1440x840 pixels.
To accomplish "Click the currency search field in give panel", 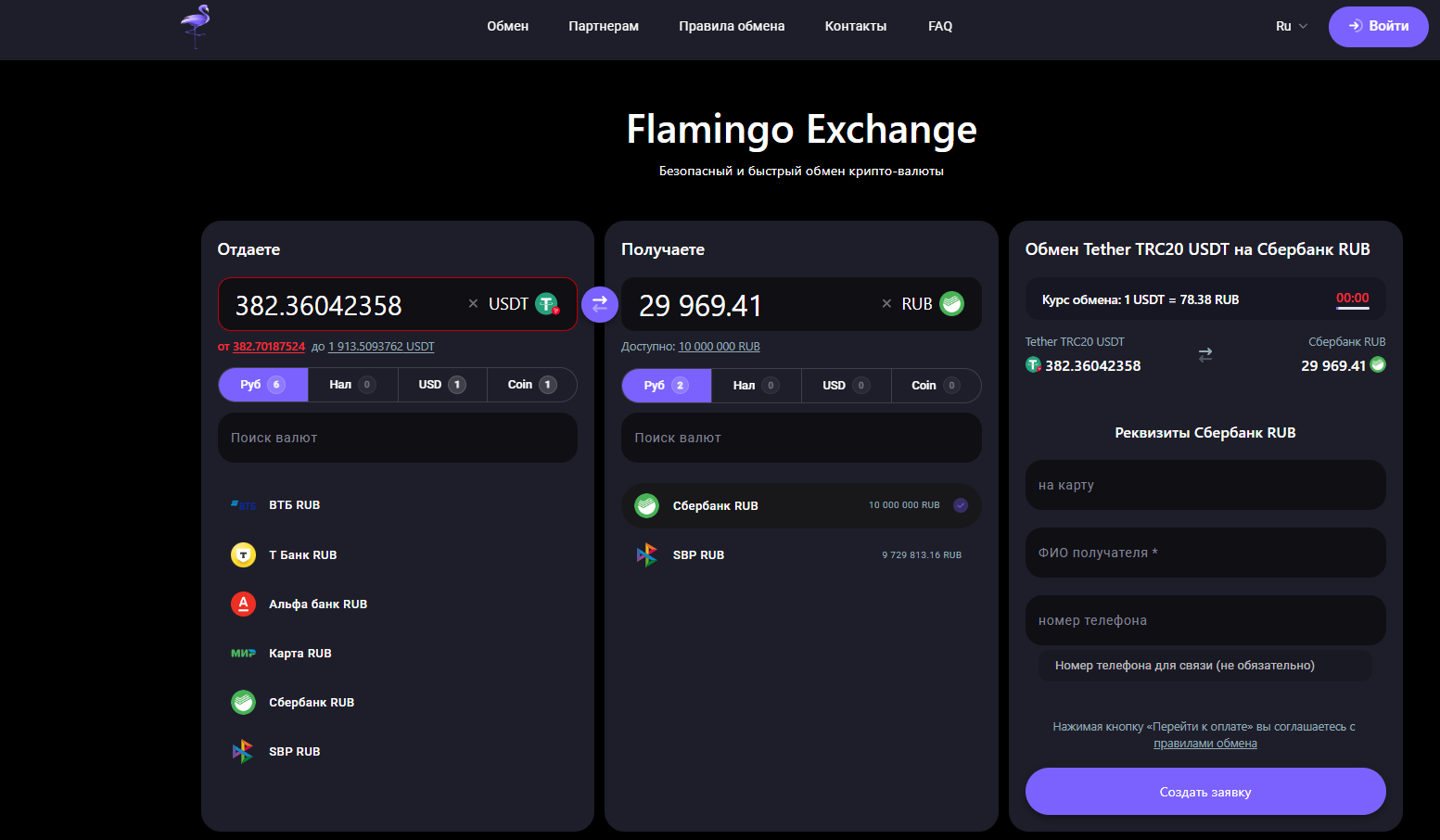I will point(398,438).
